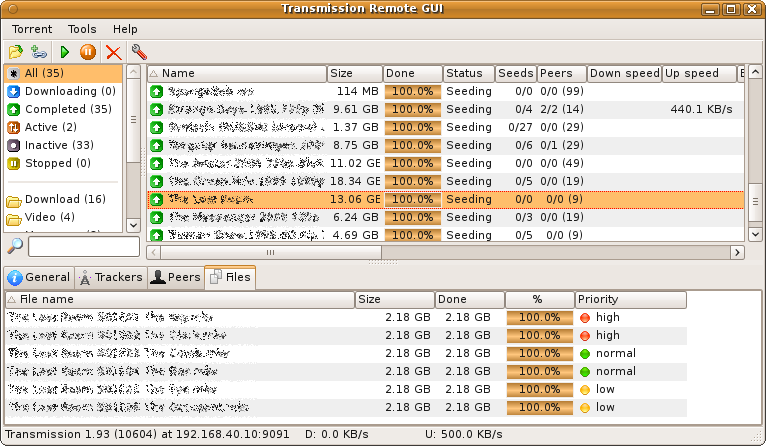This screenshot has width=766, height=446.
Task: Open the Download (16) folder filter
Action: coord(63,199)
